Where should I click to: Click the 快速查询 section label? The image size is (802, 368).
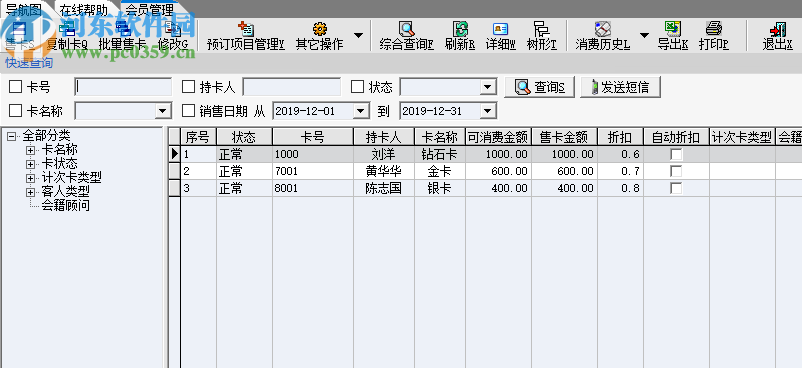29,63
